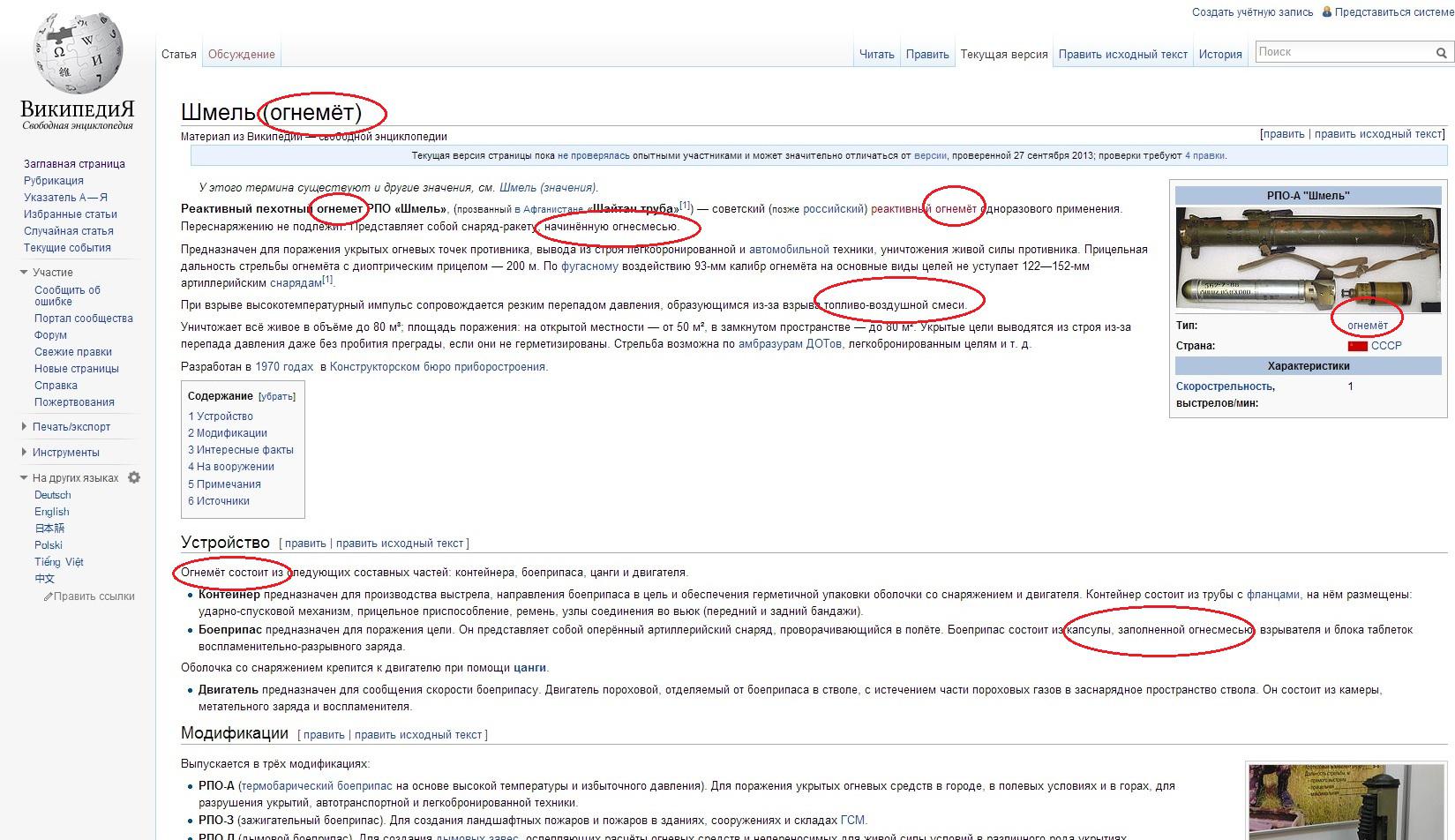Select the Текущая версия tab
1455x840 pixels.
click(1004, 55)
